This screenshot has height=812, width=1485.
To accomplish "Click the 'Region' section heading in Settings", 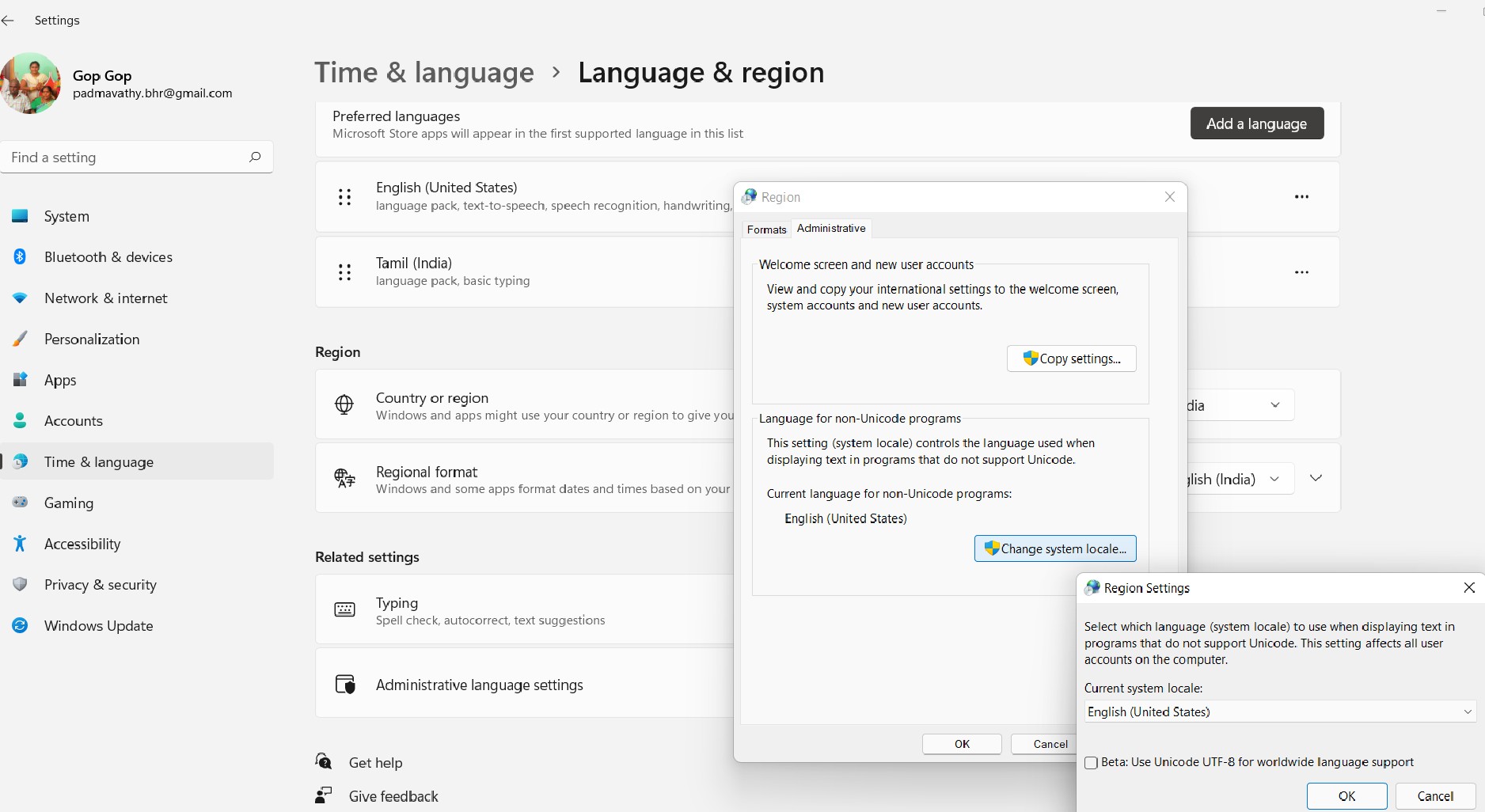I will coord(338,352).
